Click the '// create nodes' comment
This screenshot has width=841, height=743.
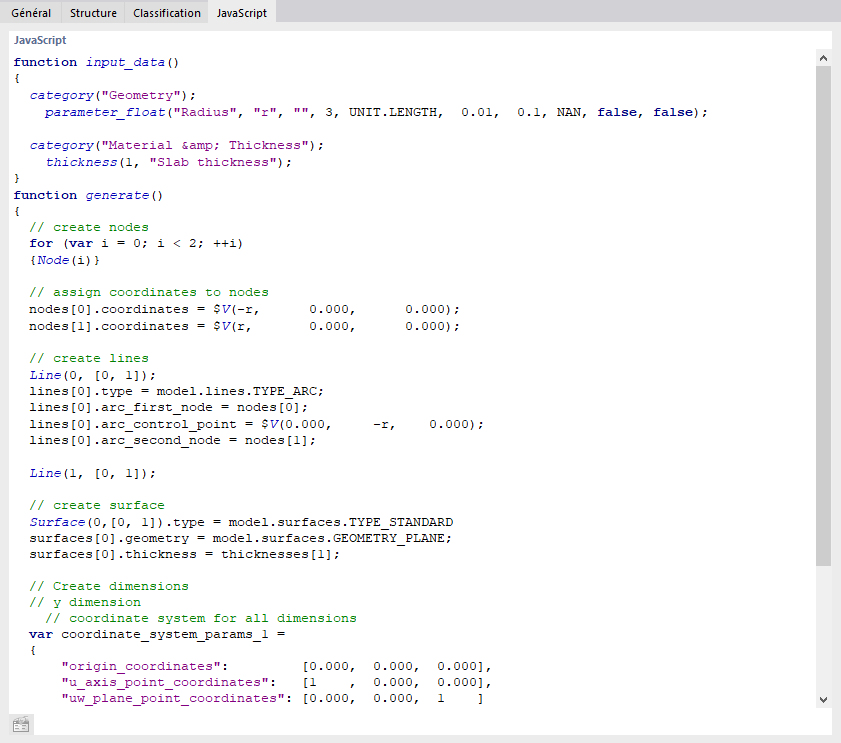[89, 227]
